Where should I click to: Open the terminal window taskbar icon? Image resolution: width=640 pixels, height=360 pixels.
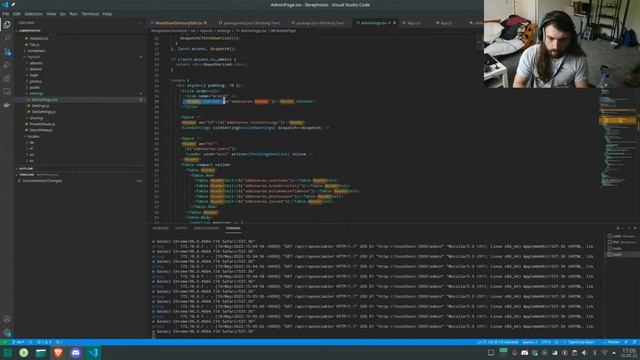coord(41,353)
